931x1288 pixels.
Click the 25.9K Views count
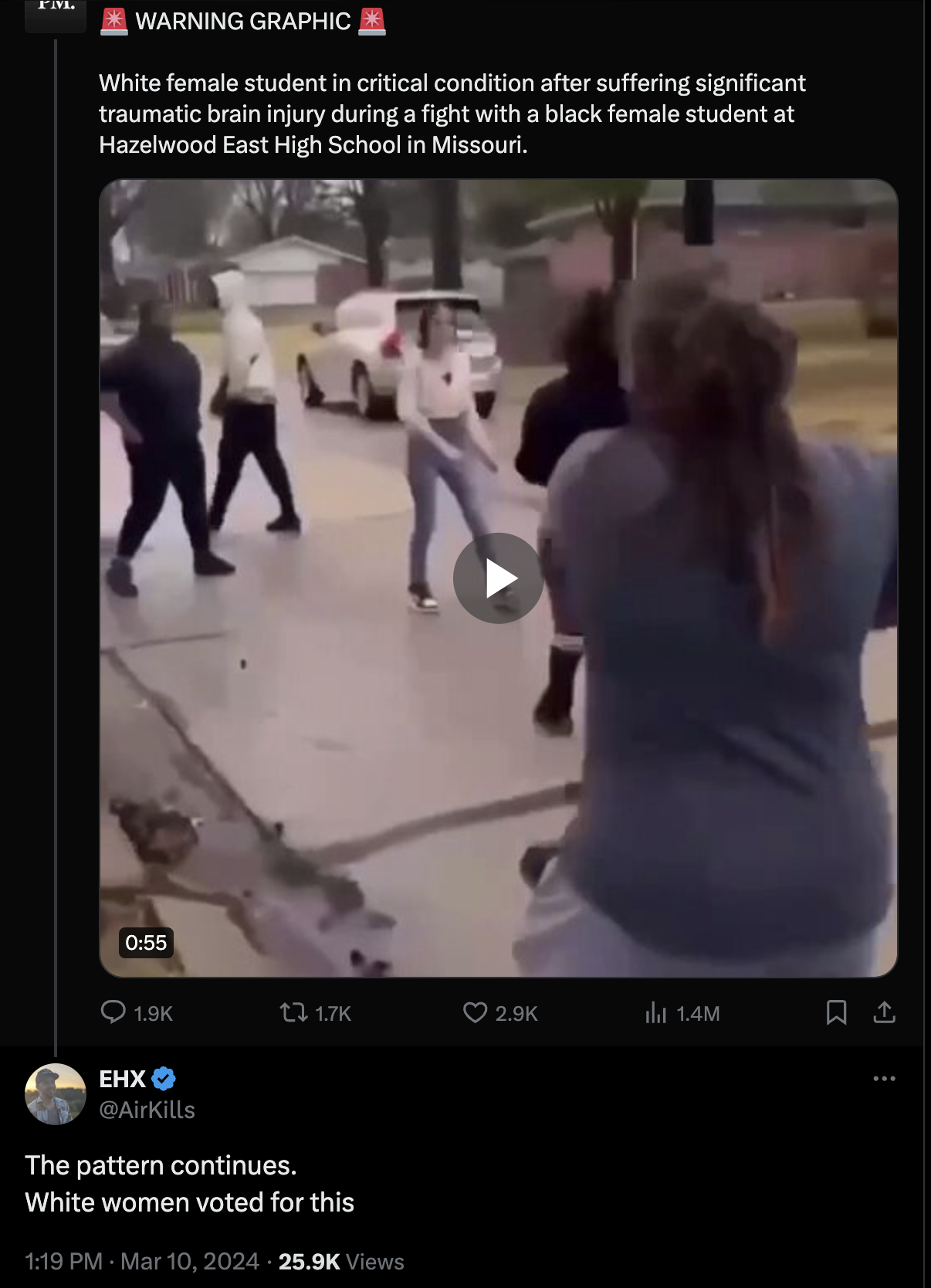click(x=341, y=1261)
